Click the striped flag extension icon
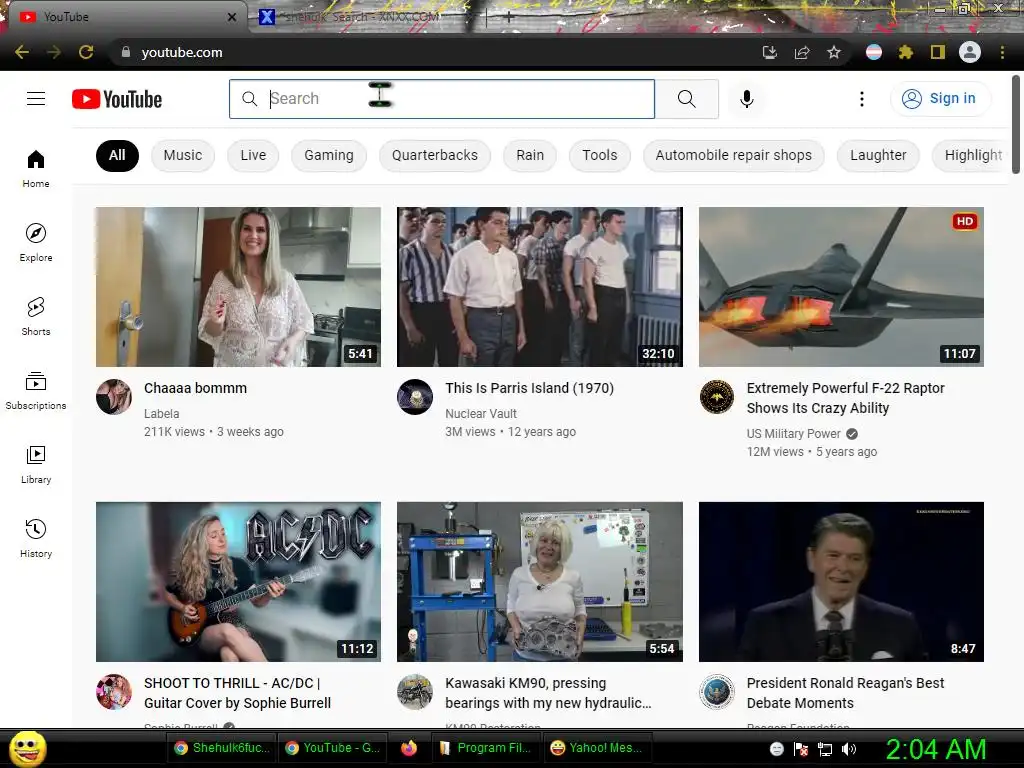 click(x=873, y=52)
